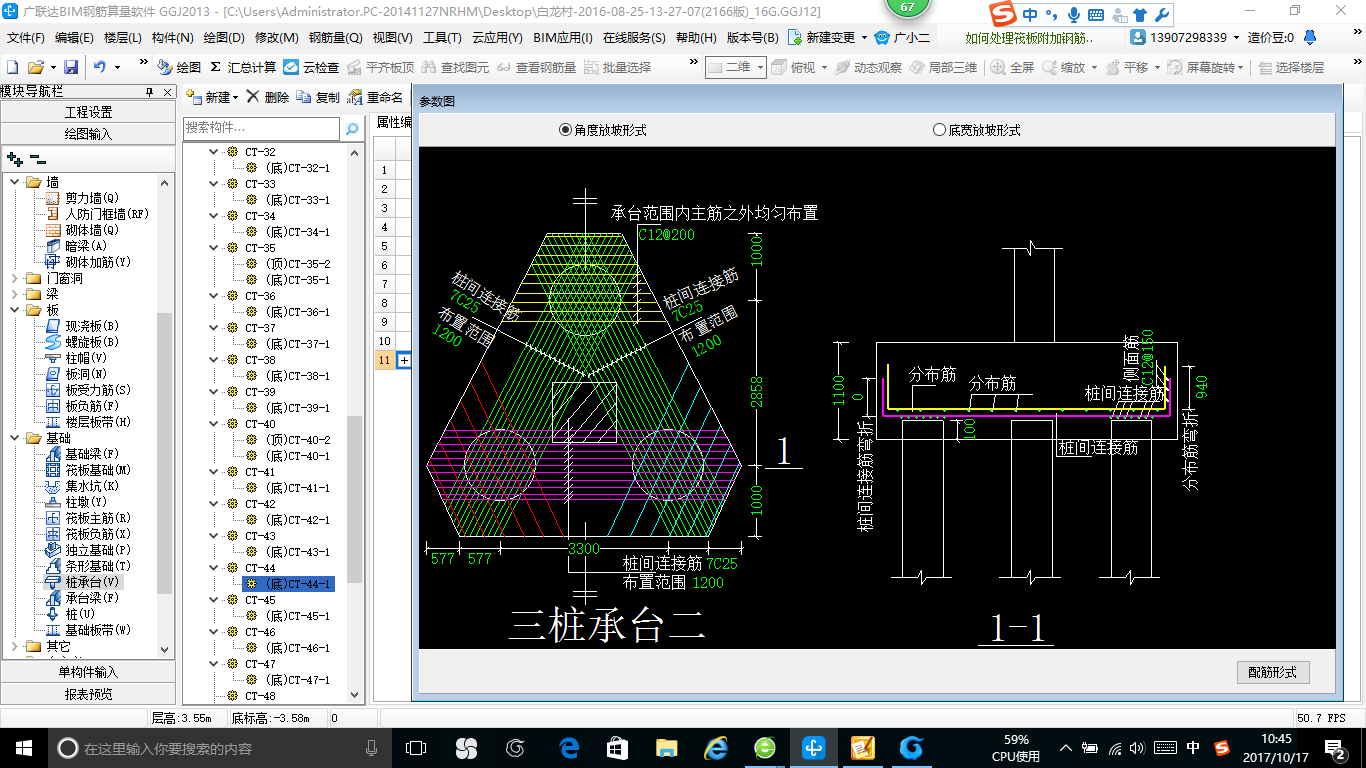The width and height of the screenshot is (1366, 768).
Task: Click 批量选择 batch select tool
Action: (x=617, y=67)
